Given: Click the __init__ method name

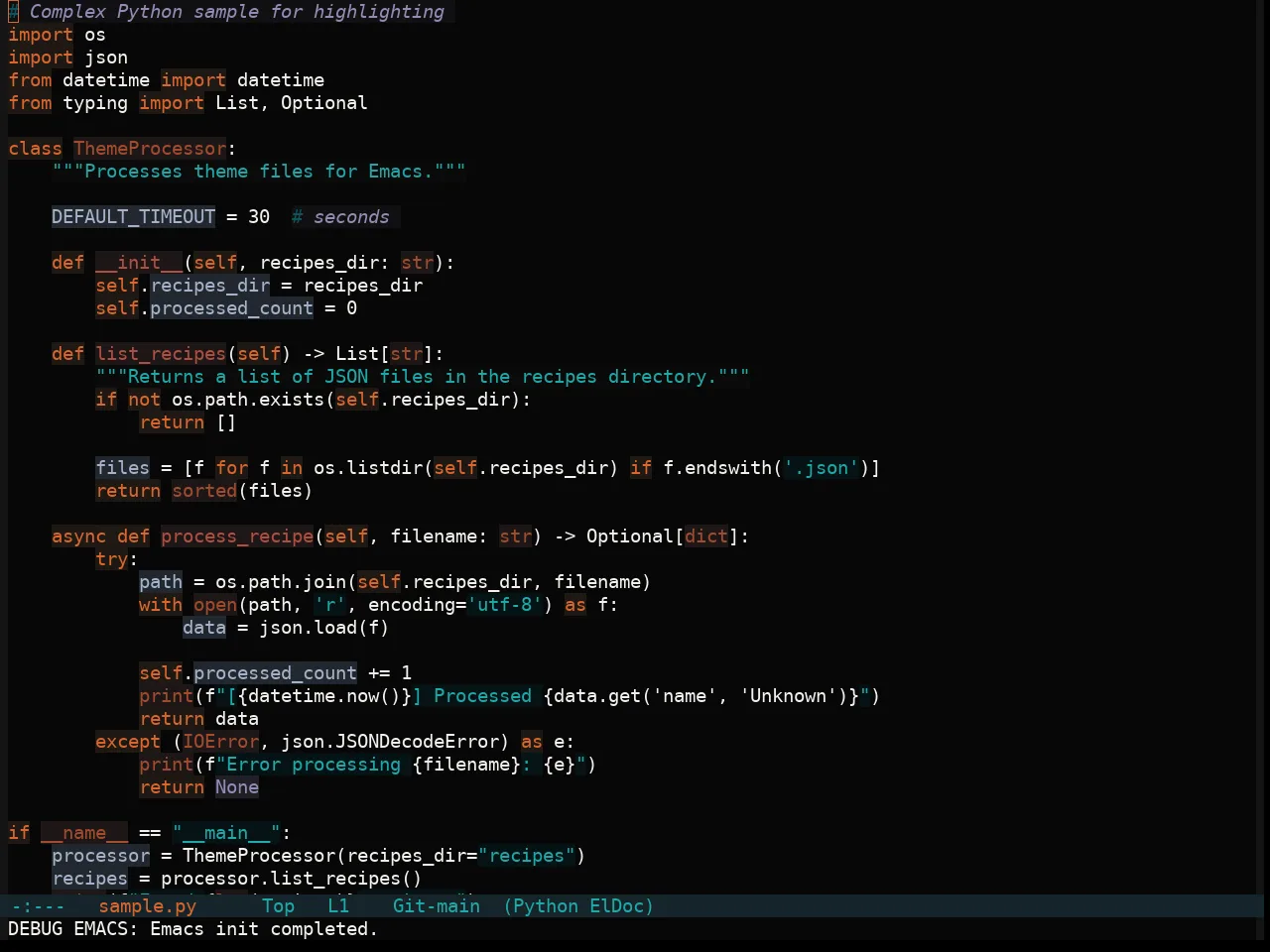Looking at the screenshot, I should coord(139,263).
